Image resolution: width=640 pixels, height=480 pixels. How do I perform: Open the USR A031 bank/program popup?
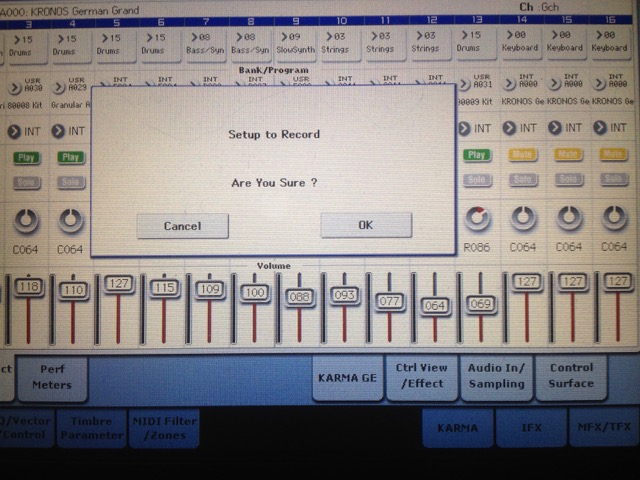click(x=464, y=84)
